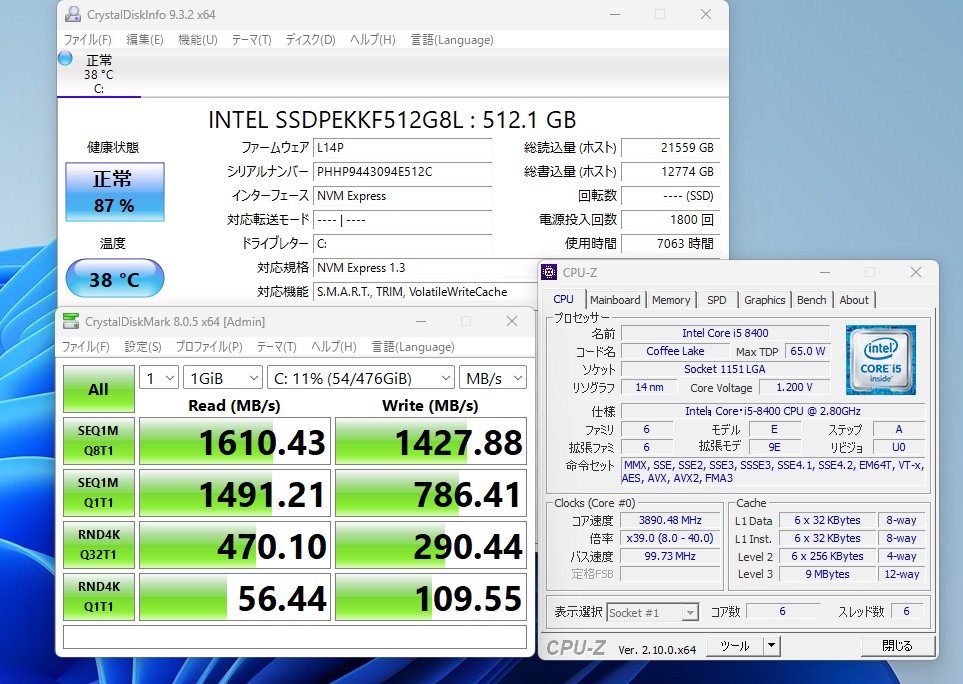963x684 pixels.
Task: Open the test size dropdown showing 1GiB
Action: click(x=223, y=378)
